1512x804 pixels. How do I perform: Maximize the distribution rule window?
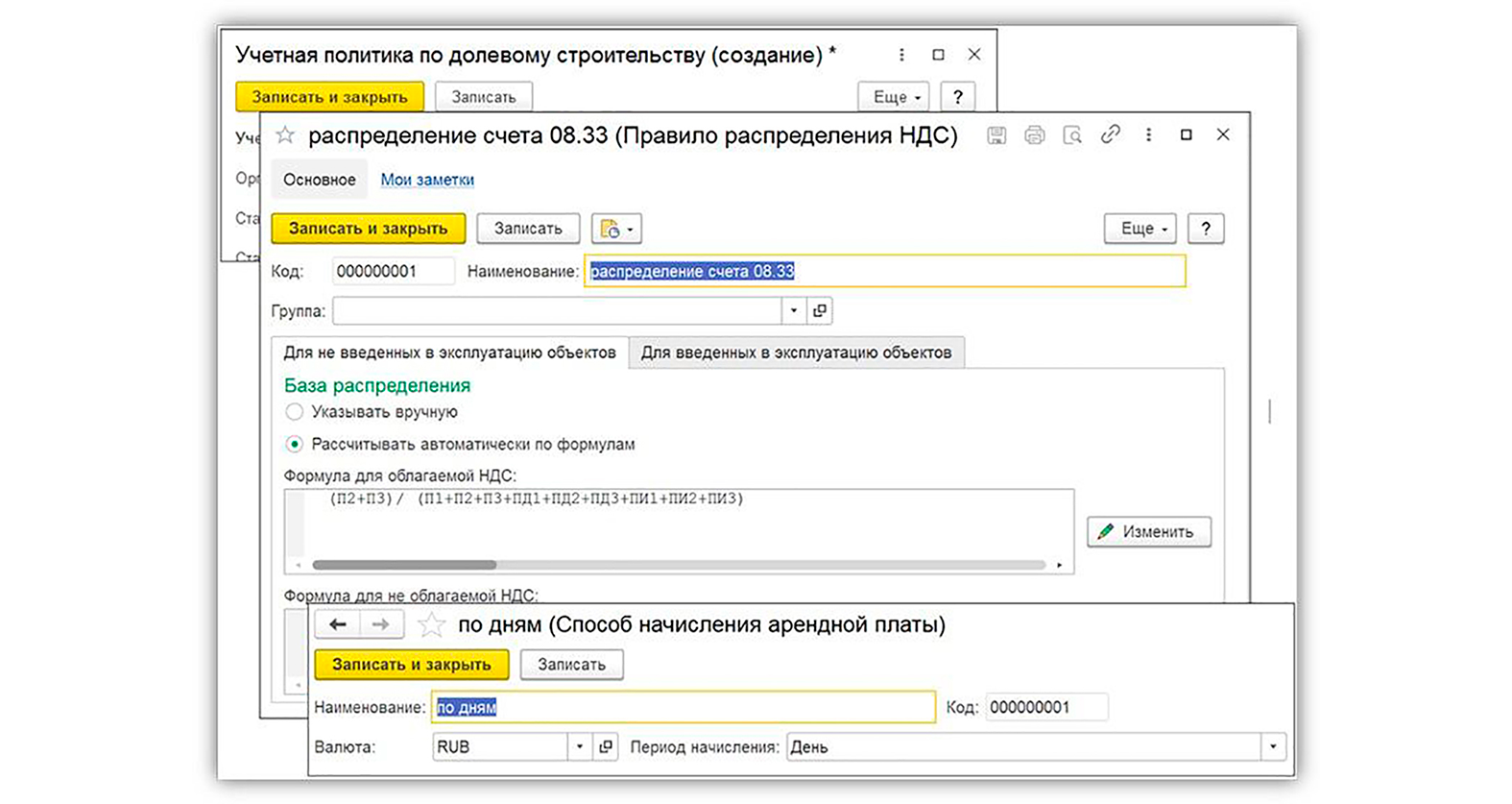[x=1186, y=134]
